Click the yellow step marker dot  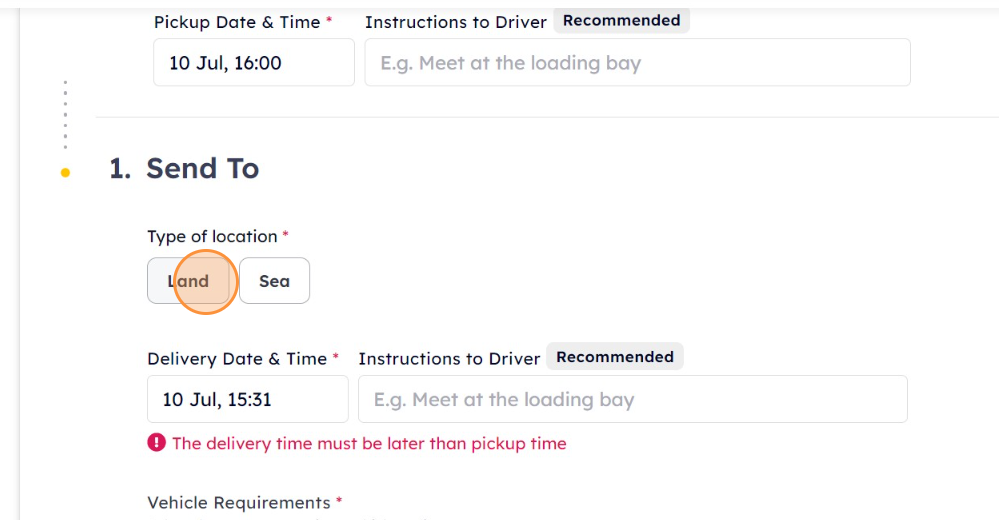(65, 172)
